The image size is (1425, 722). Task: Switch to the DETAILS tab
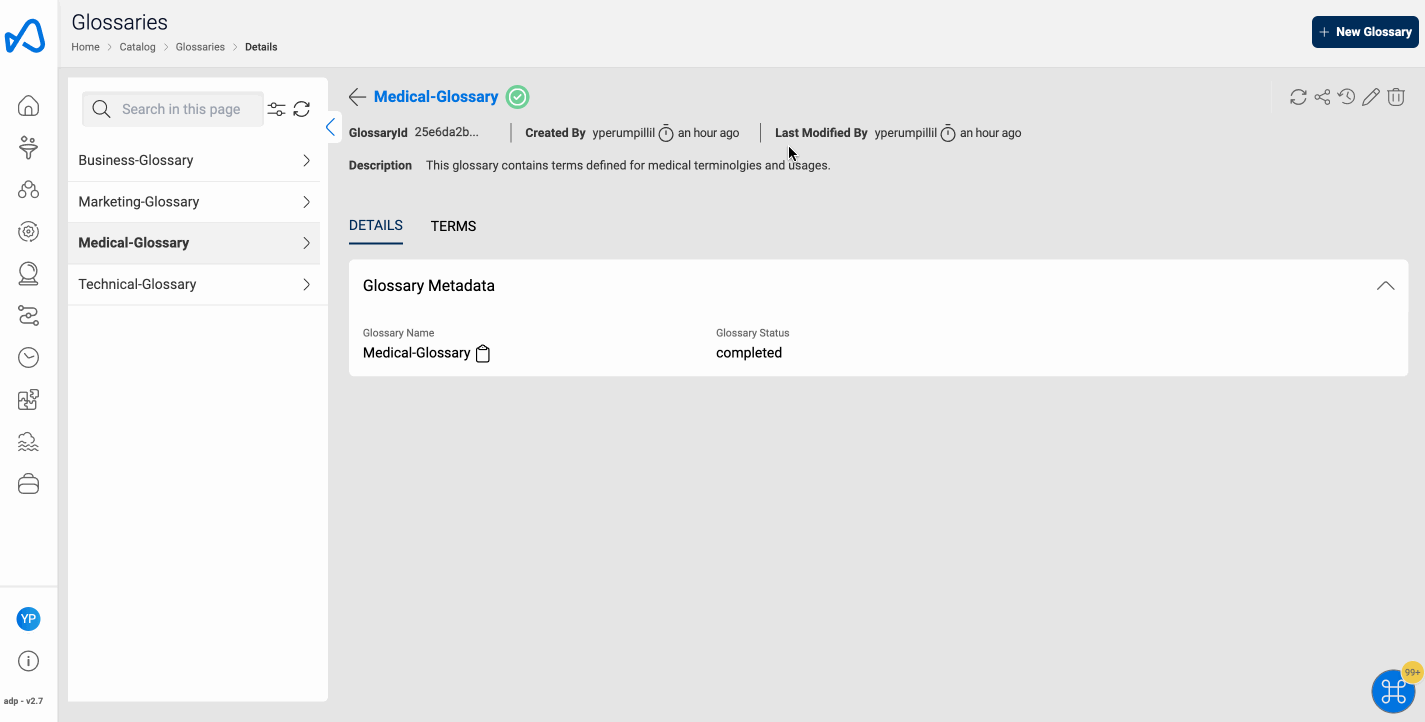coord(376,226)
